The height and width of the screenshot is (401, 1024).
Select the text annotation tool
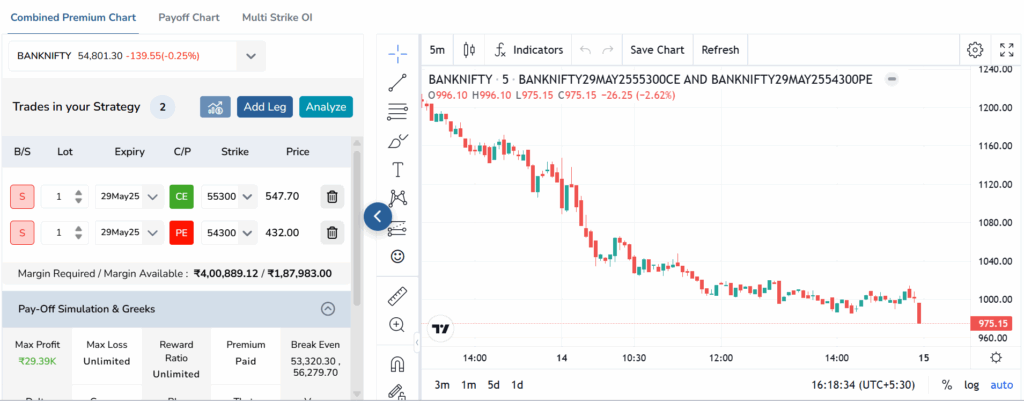(x=397, y=170)
